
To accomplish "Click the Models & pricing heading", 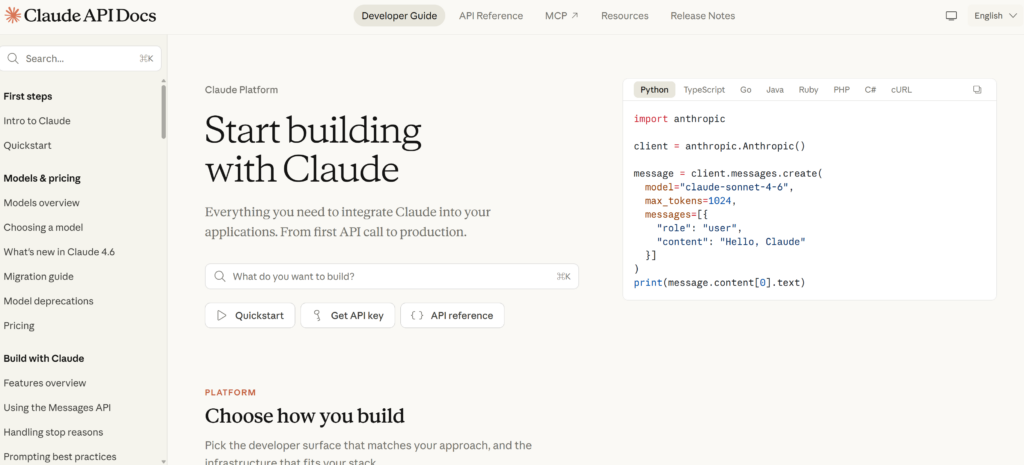I will 42,178.
